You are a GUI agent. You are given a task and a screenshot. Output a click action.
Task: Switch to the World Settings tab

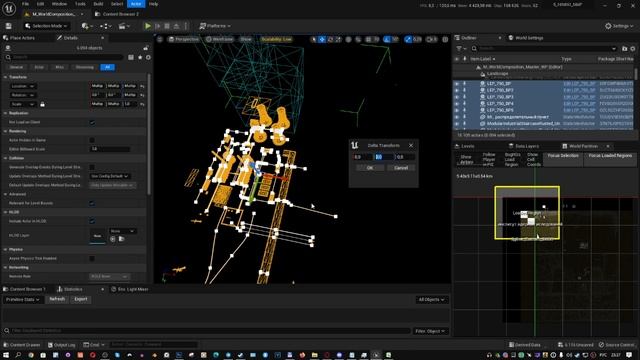[527, 38]
